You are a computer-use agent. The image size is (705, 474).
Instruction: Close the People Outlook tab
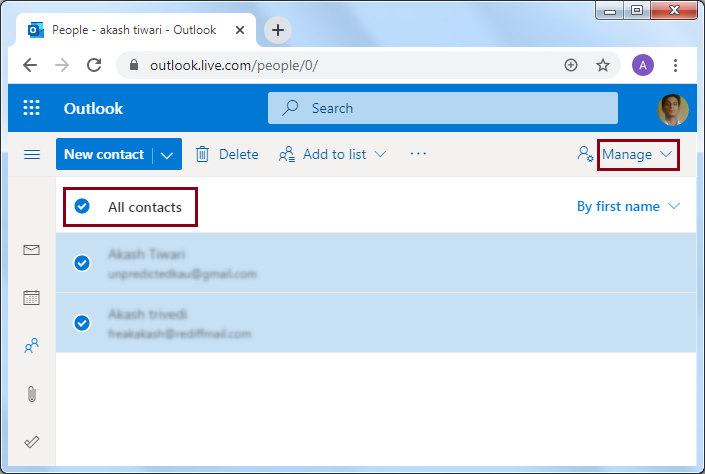click(x=240, y=30)
